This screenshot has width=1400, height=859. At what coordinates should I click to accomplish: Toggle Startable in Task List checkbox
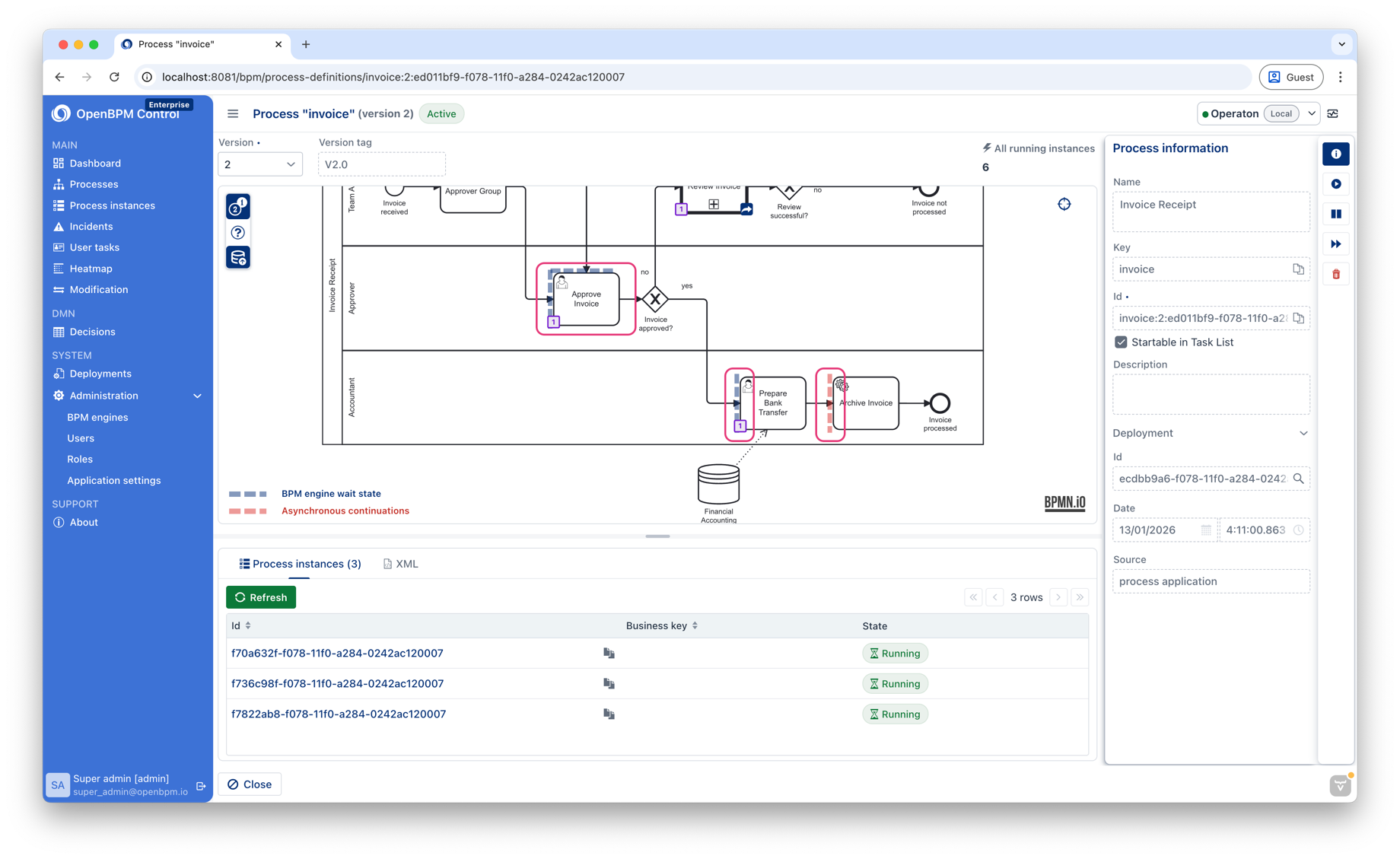pos(1121,342)
